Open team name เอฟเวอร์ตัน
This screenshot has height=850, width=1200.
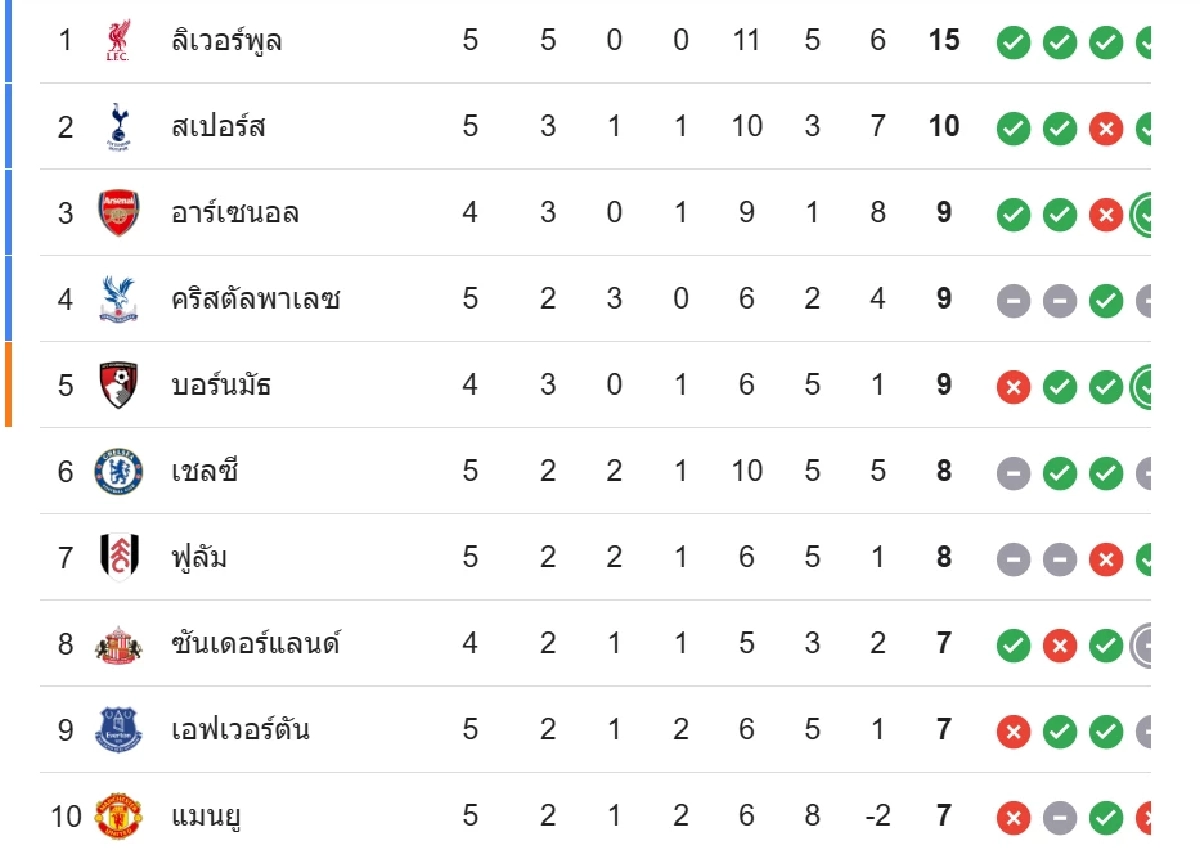coord(240,729)
